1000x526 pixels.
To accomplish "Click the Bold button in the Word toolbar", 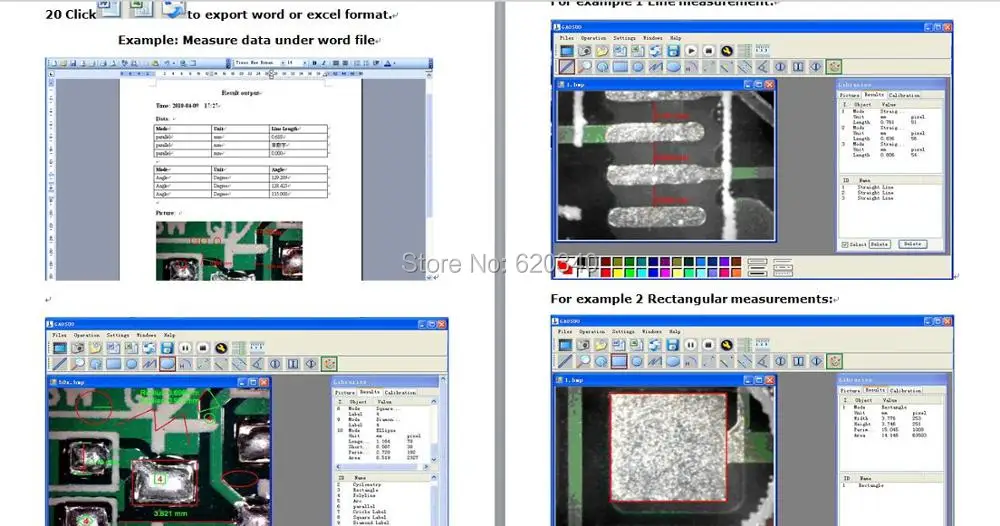I will click(314, 62).
